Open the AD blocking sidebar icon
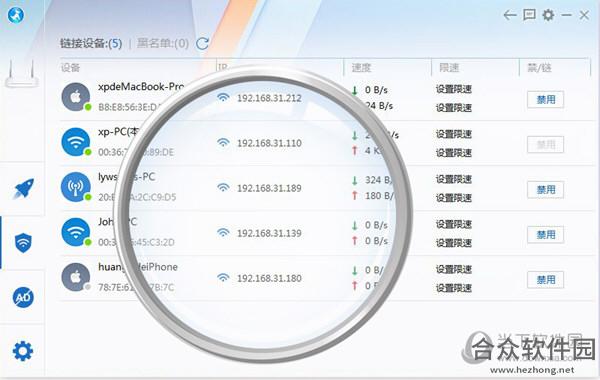This screenshot has width=600, height=380. [x=23, y=297]
